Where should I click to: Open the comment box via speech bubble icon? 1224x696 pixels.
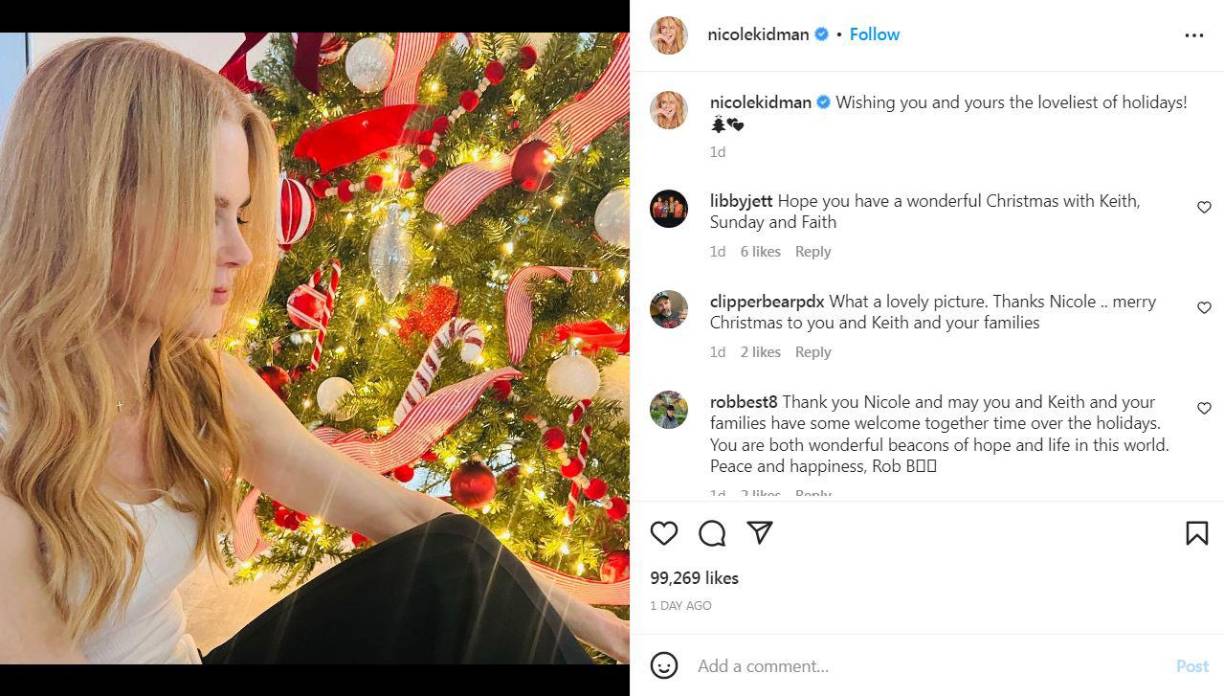point(712,533)
